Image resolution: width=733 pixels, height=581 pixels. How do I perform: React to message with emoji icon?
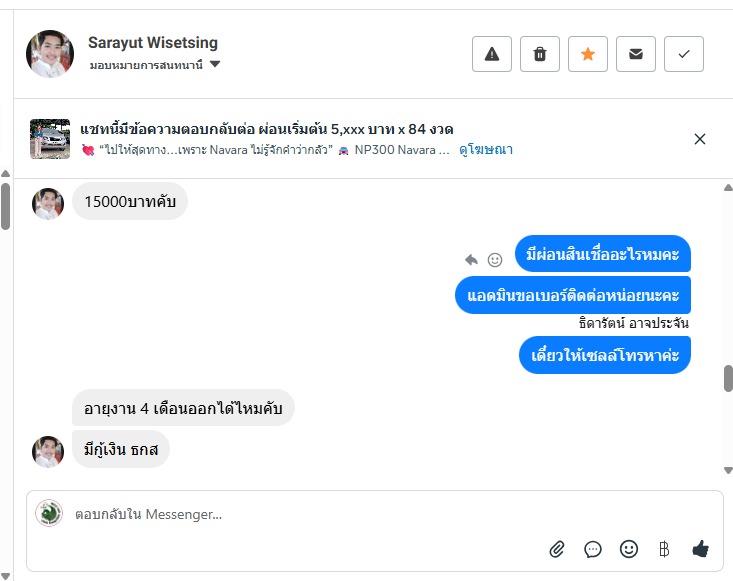pos(495,260)
